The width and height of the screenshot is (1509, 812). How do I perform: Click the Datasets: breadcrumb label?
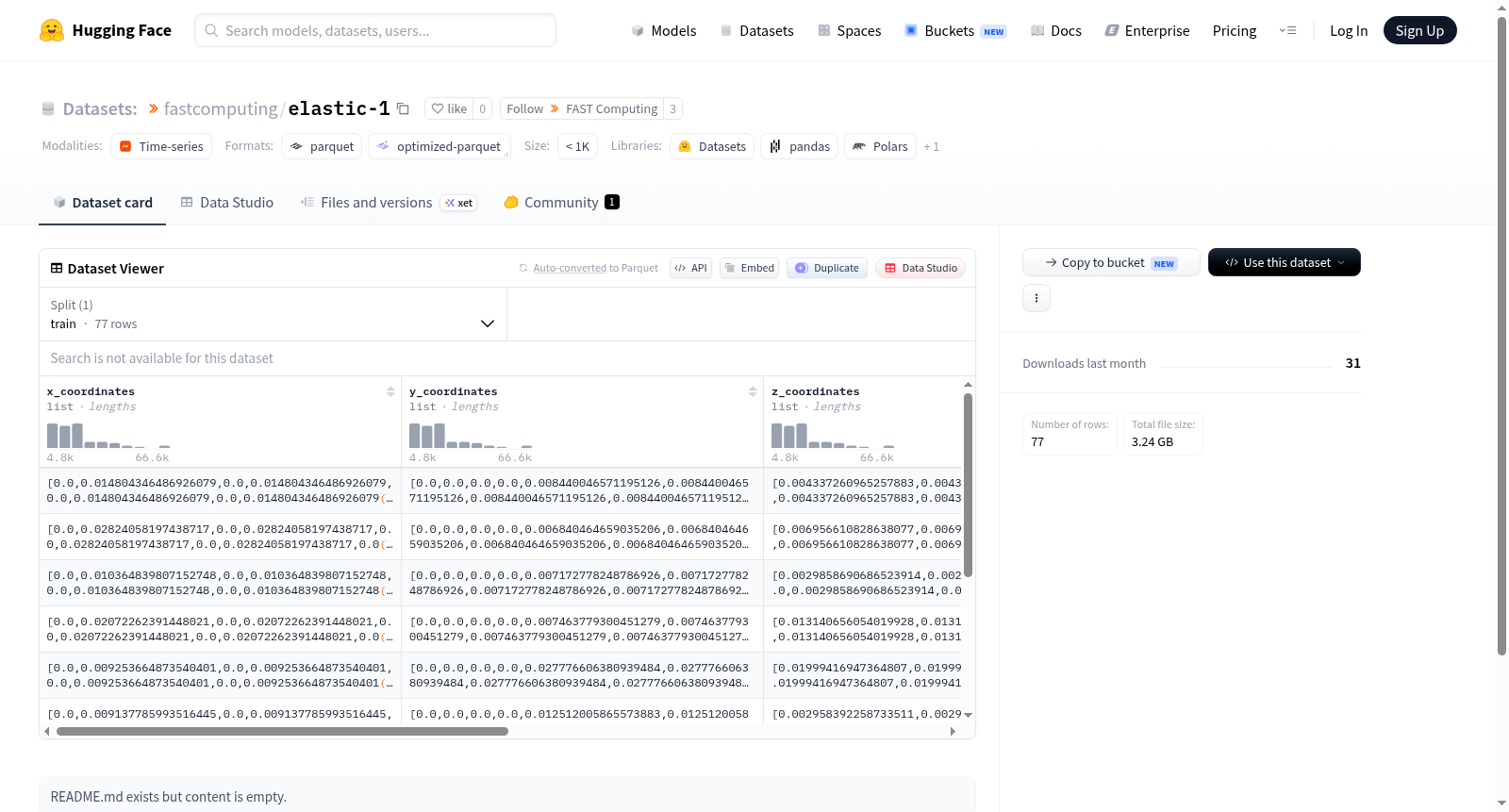(x=100, y=108)
